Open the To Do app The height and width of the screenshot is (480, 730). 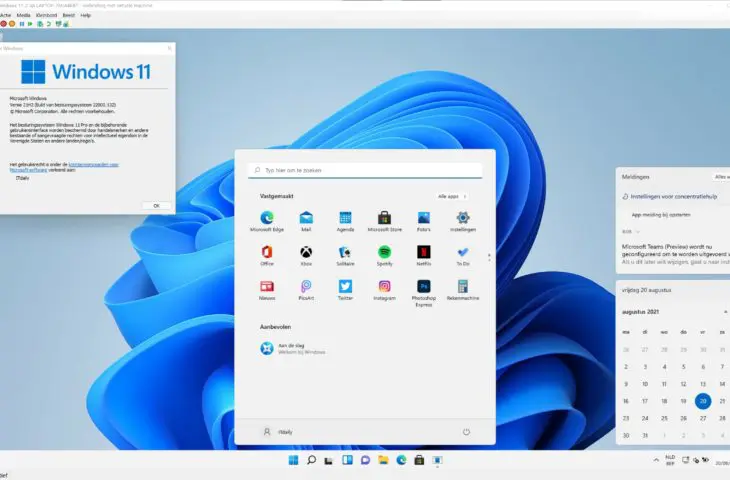pyautogui.click(x=463, y=255)
